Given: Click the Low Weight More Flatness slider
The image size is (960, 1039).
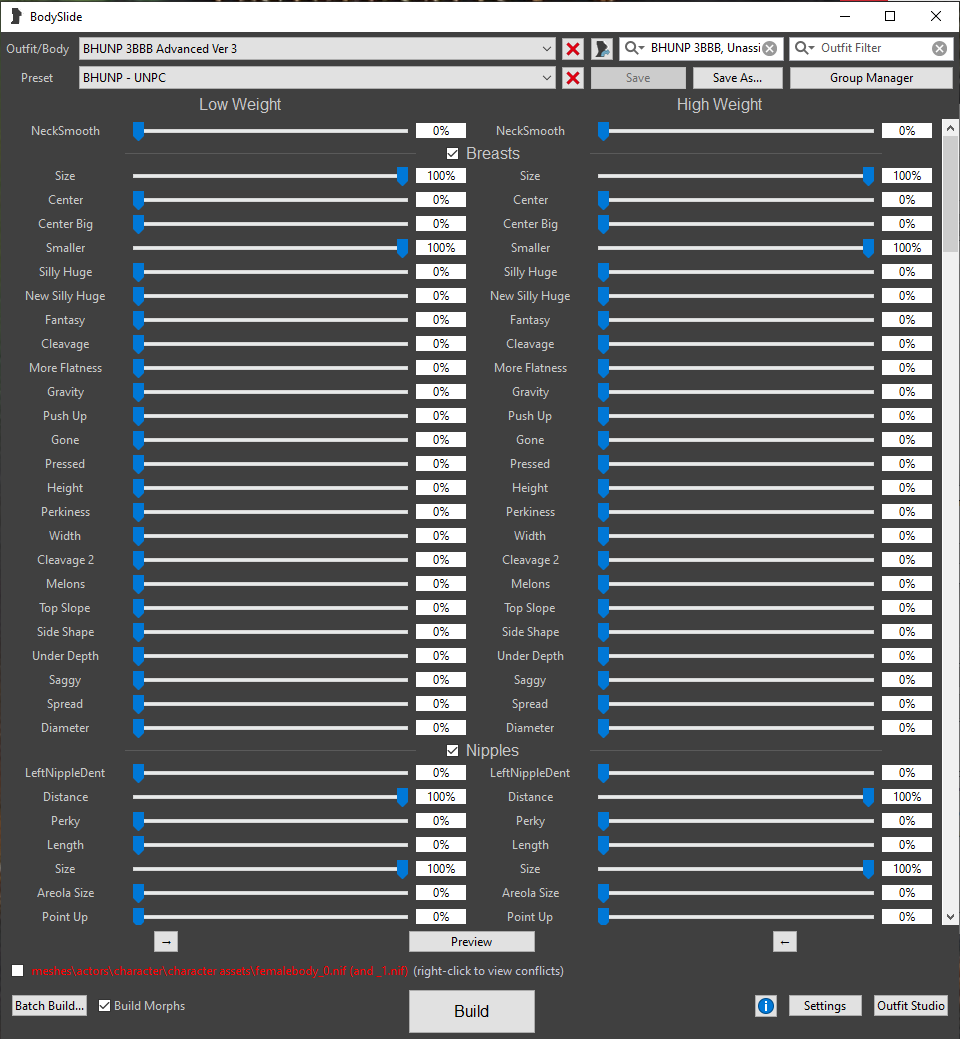Looking at the screenshot, I should click(x=270, y=368).
